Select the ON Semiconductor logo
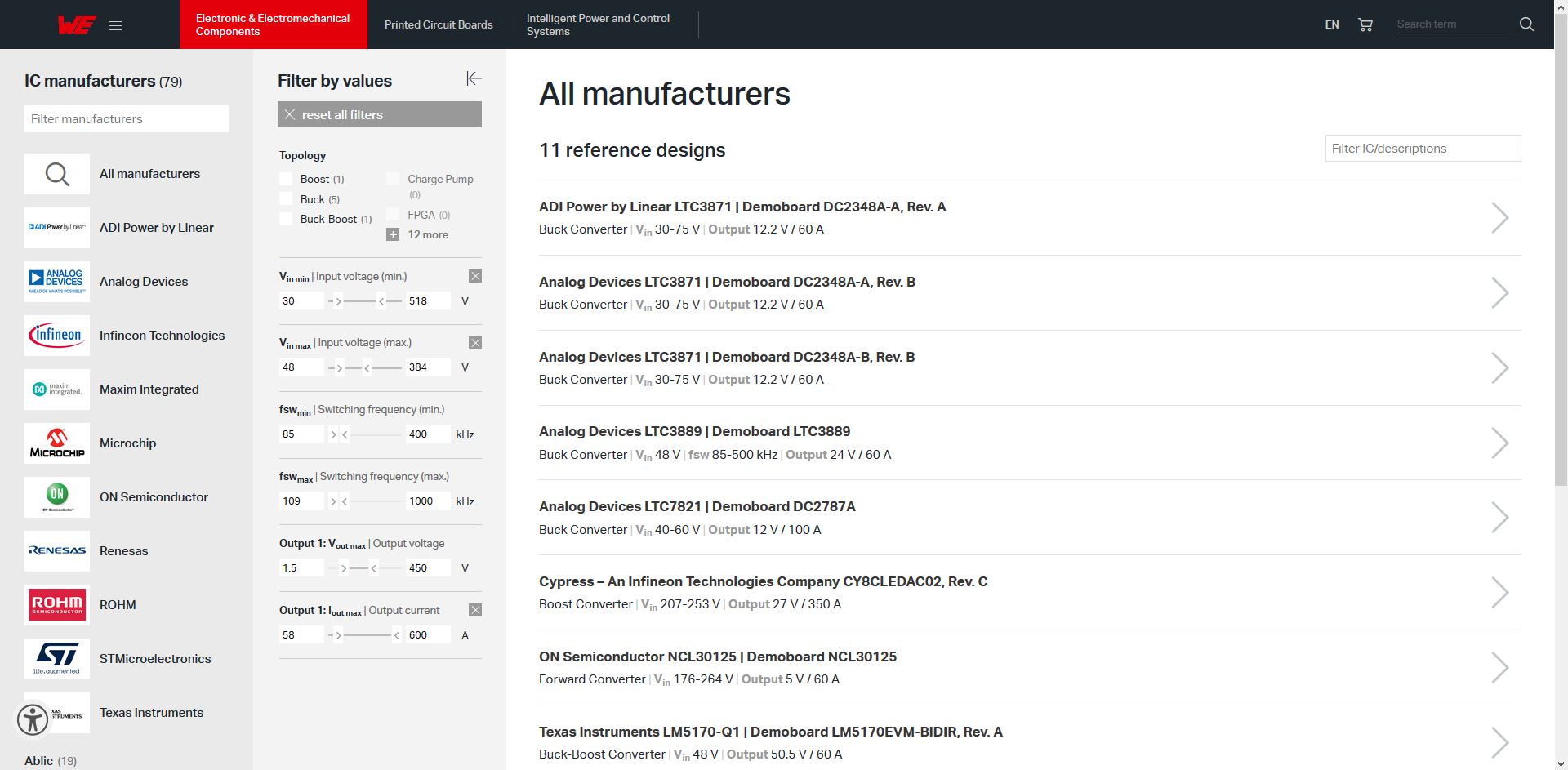Viewport: 1568px width, 770px height. [57, 497]
